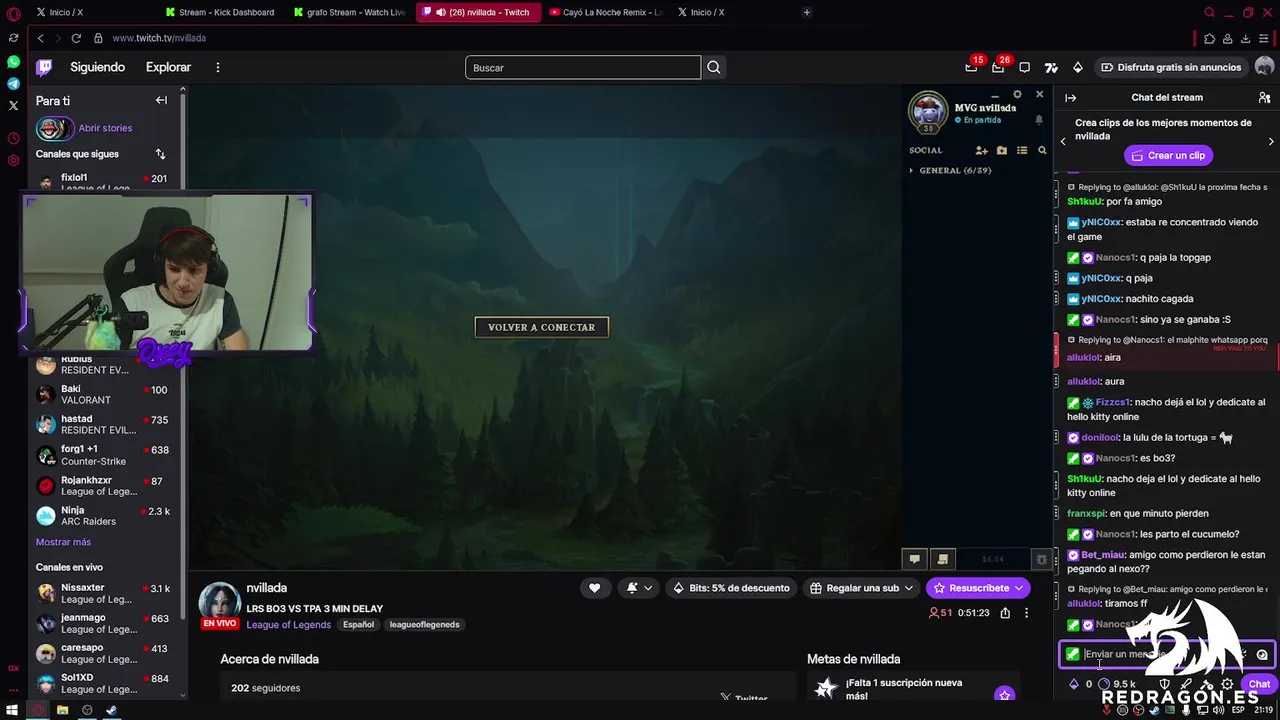Open the user avatar menu
The width and height of the screenshot is (1280, 720).
(x=1264, y=67)
